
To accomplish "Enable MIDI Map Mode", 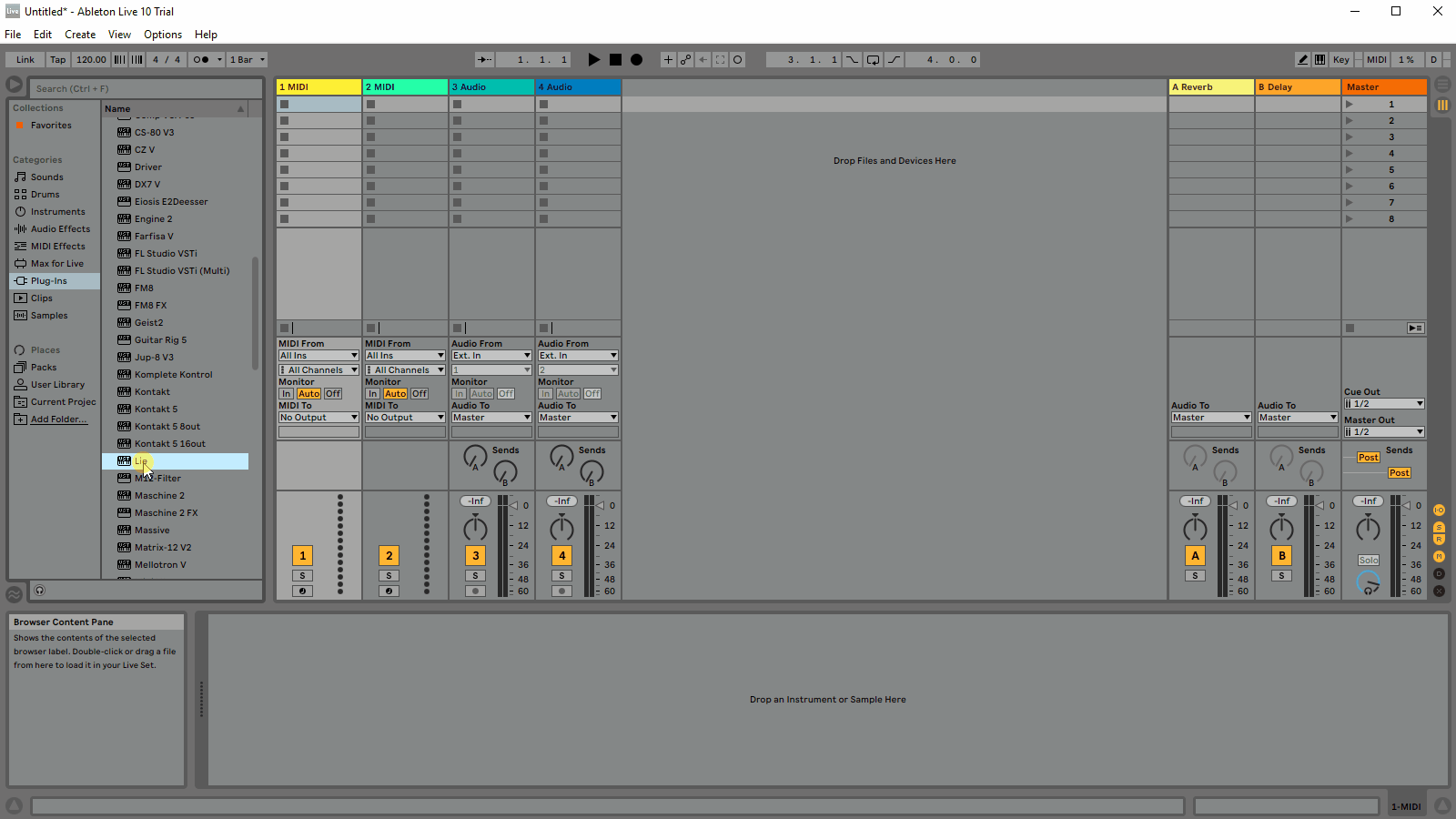I will pyautogui.click(x=1377, y=60).
